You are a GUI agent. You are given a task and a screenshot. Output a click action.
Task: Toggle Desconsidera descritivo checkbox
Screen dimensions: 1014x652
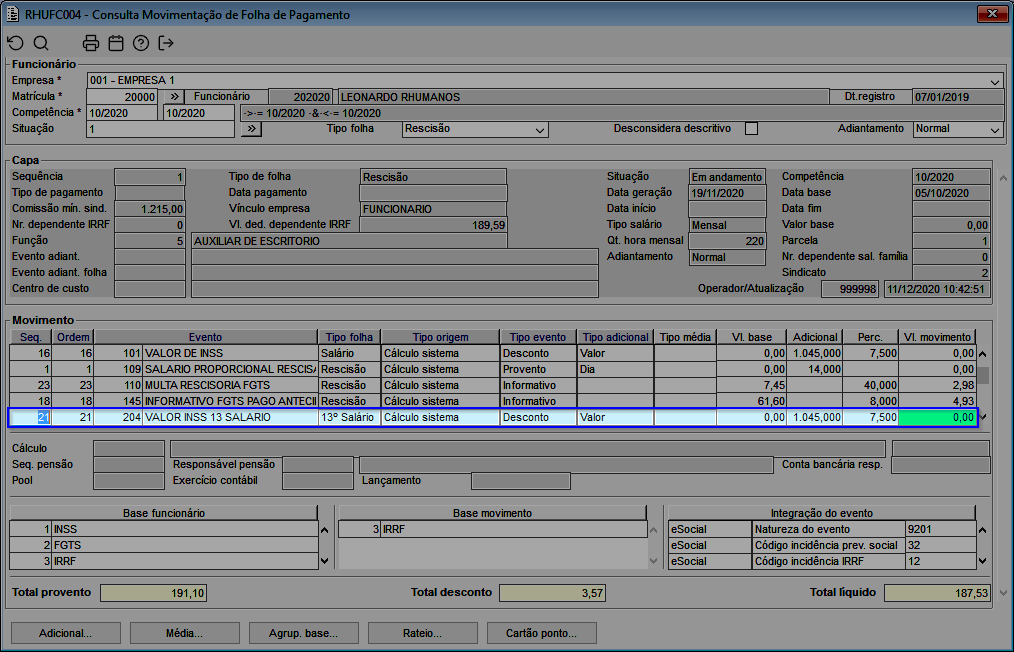pos(751,129)
